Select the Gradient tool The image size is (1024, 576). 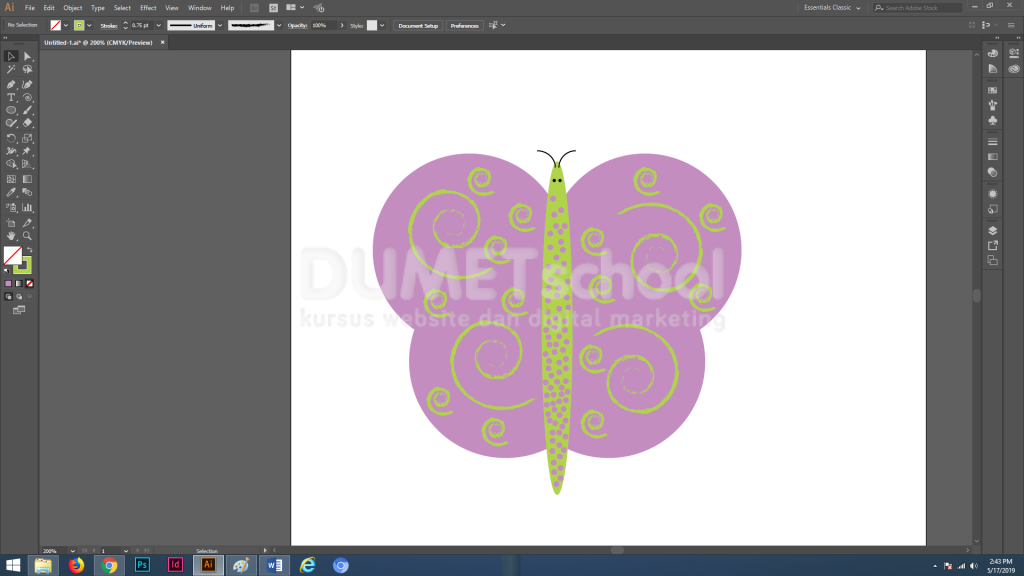click(x=27, y=179)
